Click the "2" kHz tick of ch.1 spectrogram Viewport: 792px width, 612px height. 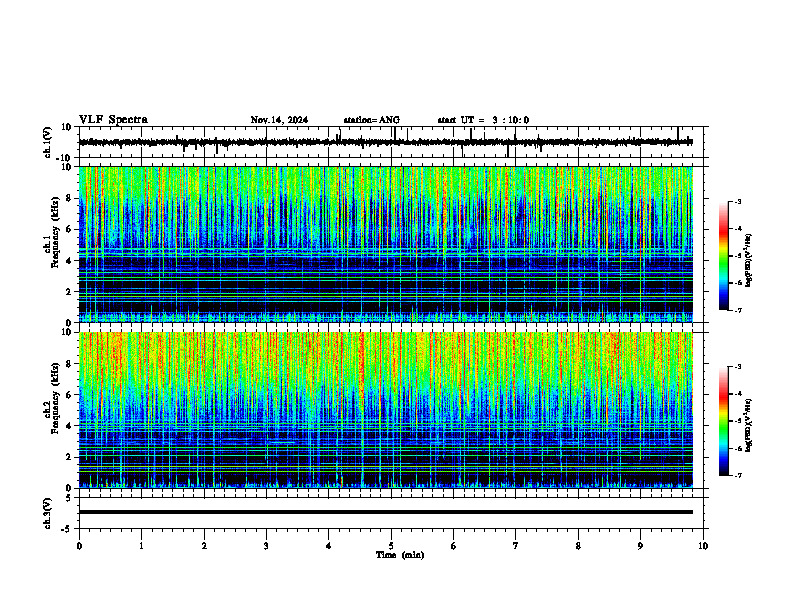pos(70,292)
